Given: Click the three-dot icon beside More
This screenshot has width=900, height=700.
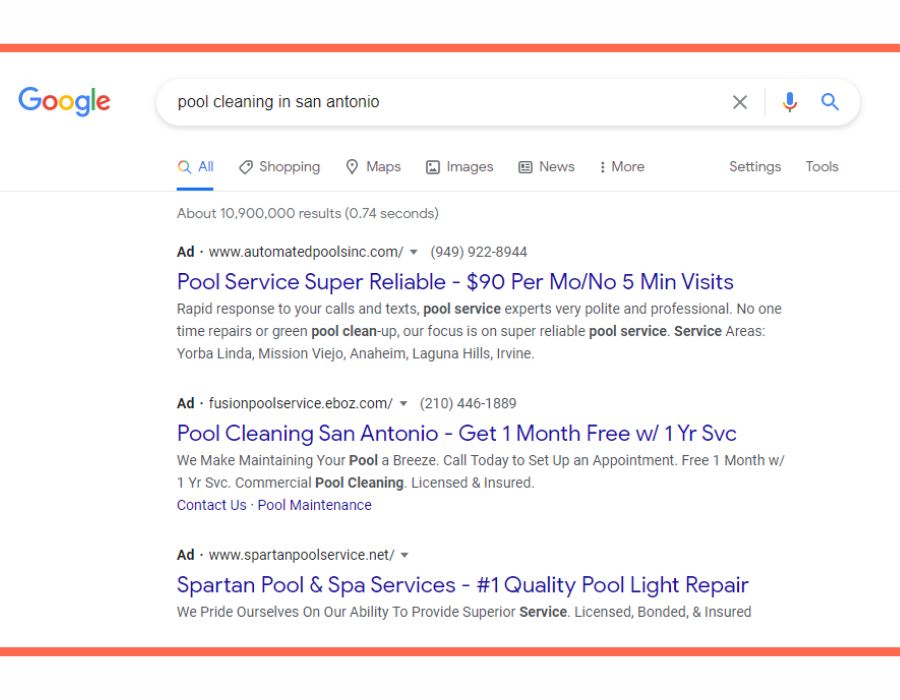Looking at the screenshot, I should (x=602, y=167).
